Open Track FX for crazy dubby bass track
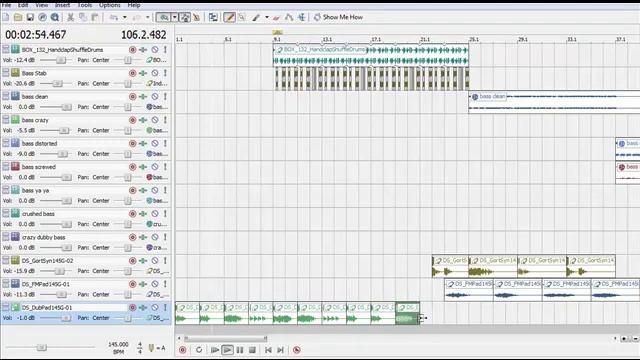The image size is (640, 360). tap(143, 237)
